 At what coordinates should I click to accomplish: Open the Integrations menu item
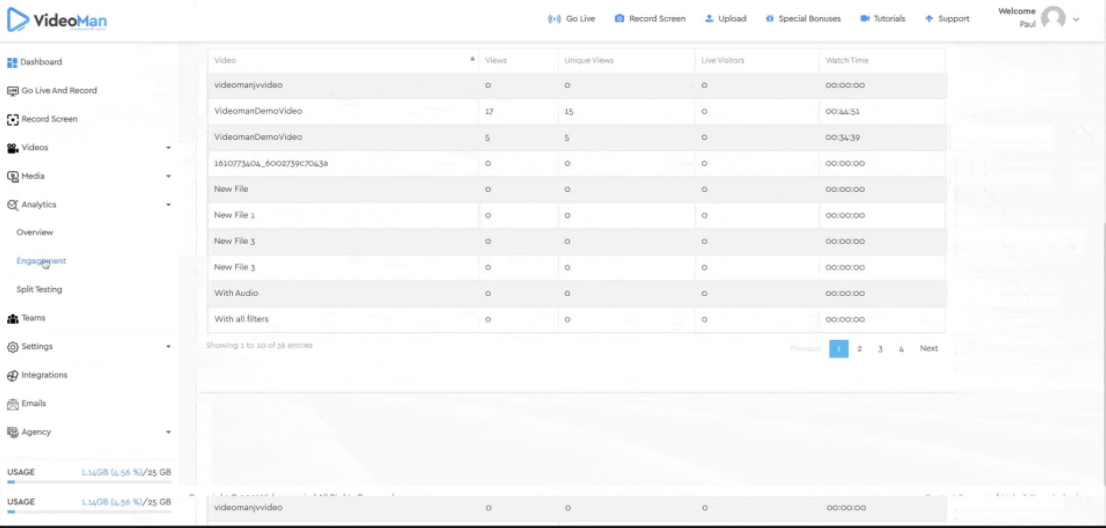[44, 375]
